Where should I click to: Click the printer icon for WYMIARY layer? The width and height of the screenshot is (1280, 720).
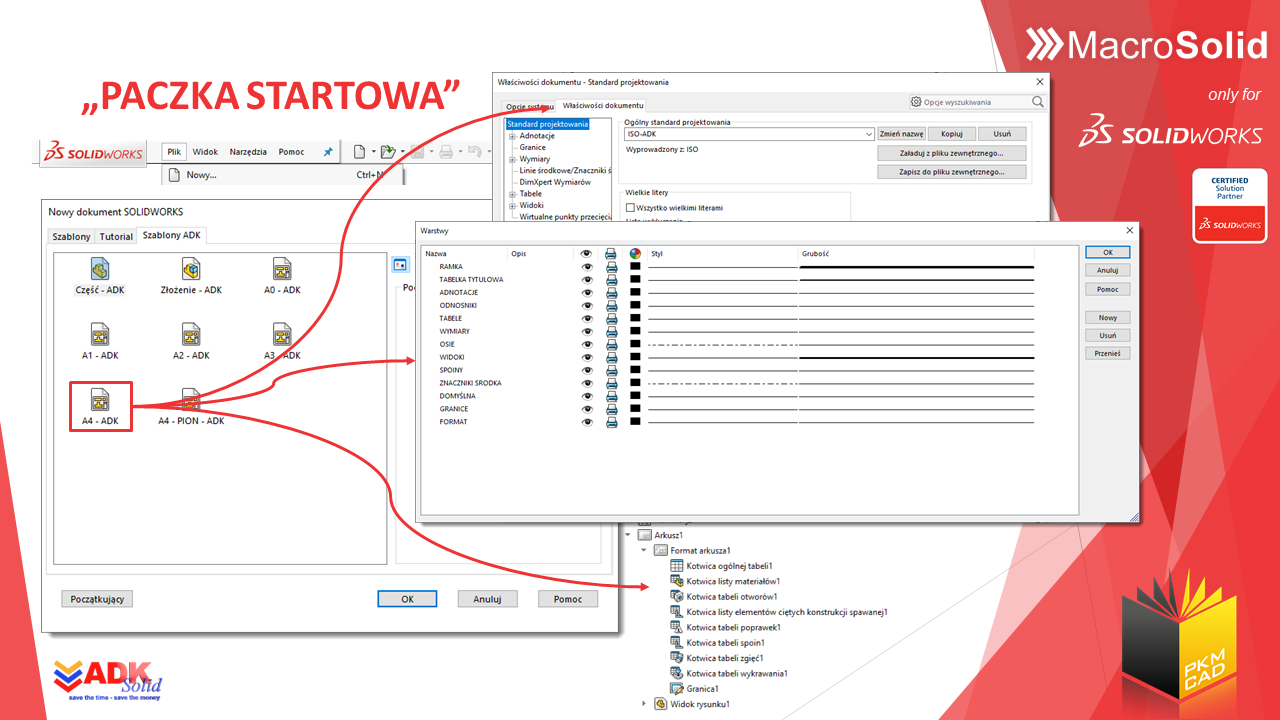click(611, 331)
